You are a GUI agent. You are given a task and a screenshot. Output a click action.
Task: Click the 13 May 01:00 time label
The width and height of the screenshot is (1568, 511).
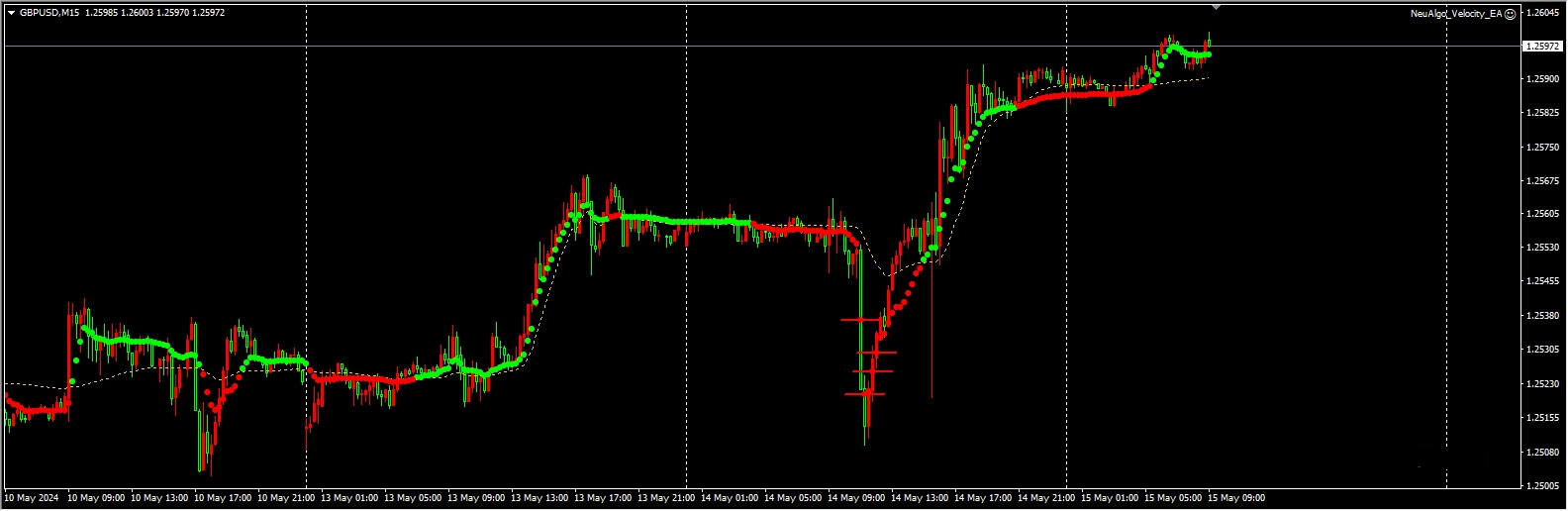coord(349,498)
